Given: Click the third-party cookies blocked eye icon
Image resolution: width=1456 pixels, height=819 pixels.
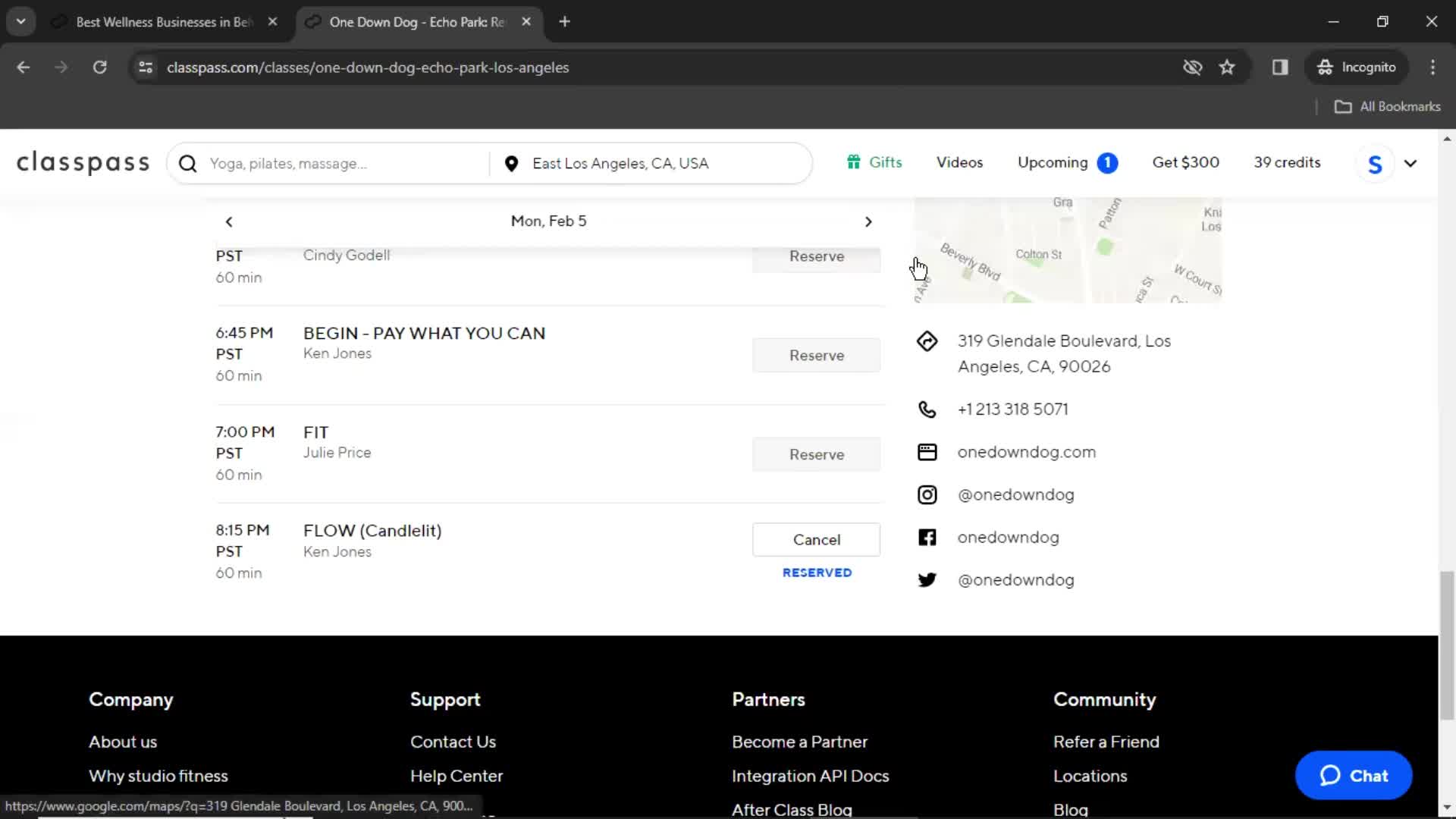Looking at the screenshot, I should coord(1192,67).
